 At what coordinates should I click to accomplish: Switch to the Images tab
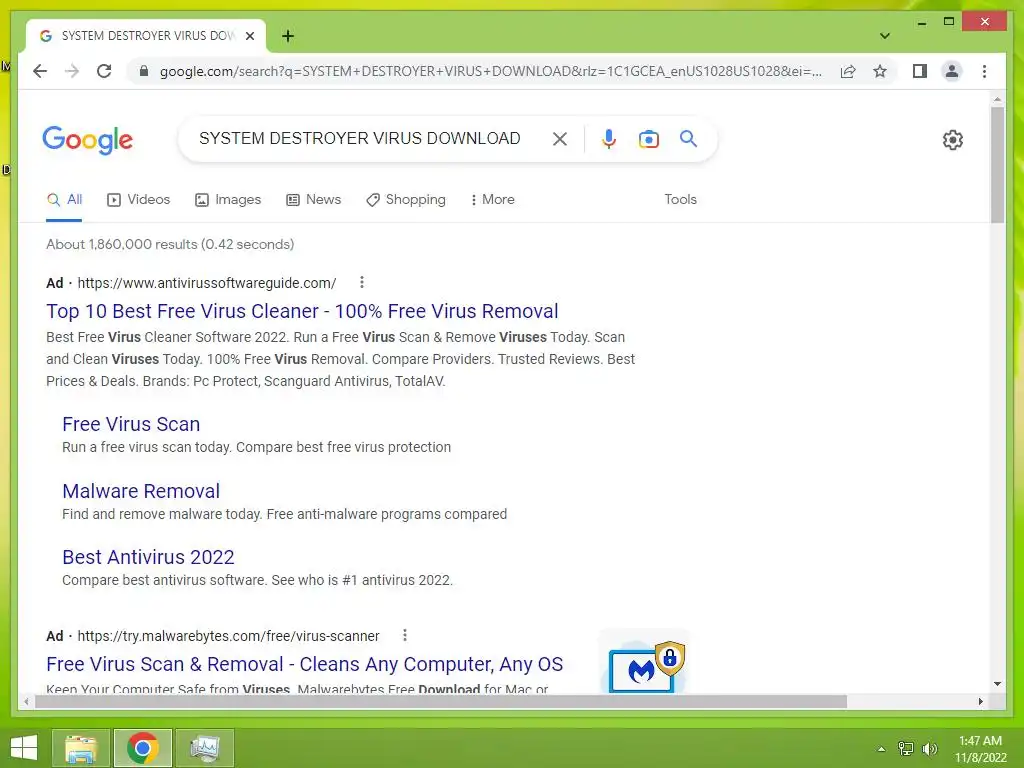228,200
